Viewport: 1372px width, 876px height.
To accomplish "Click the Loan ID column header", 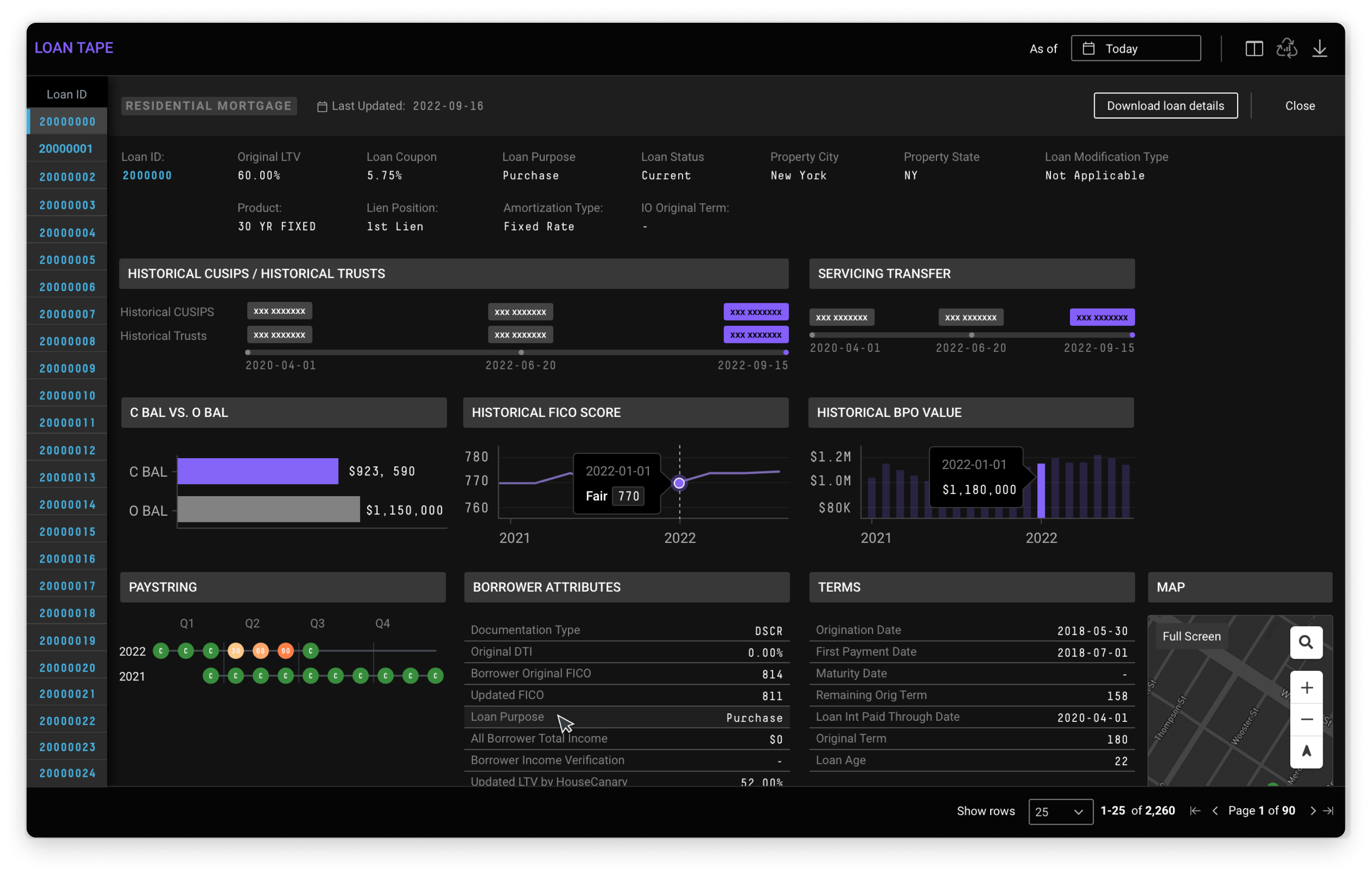I will point(66,94).
